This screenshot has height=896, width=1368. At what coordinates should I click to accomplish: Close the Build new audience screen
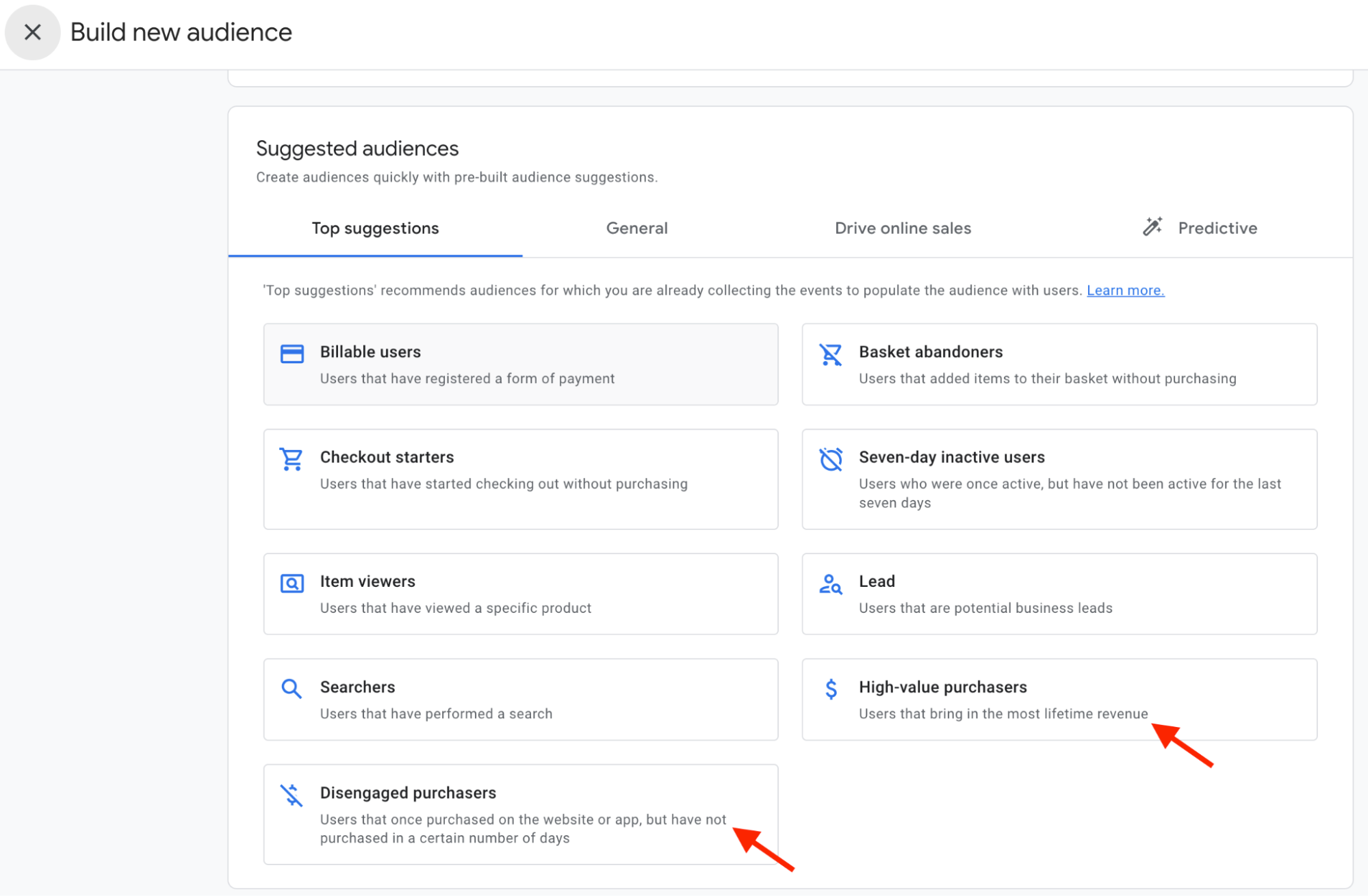(x=31, y=31)
